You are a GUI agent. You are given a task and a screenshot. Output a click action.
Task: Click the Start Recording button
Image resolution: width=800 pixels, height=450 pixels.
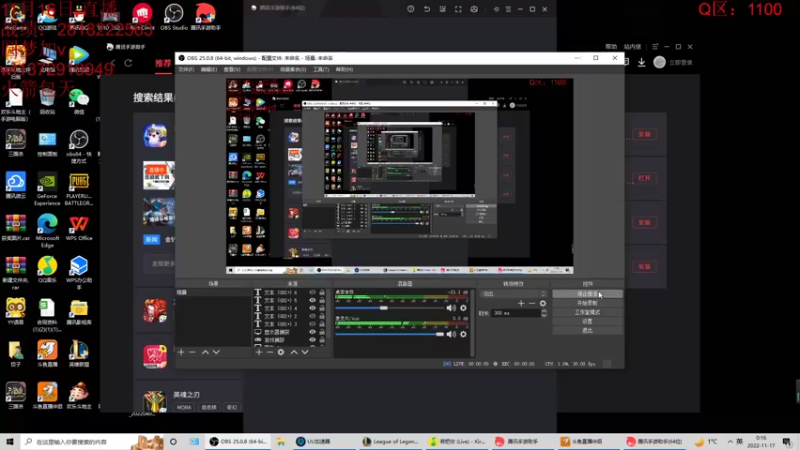point(588,303)
